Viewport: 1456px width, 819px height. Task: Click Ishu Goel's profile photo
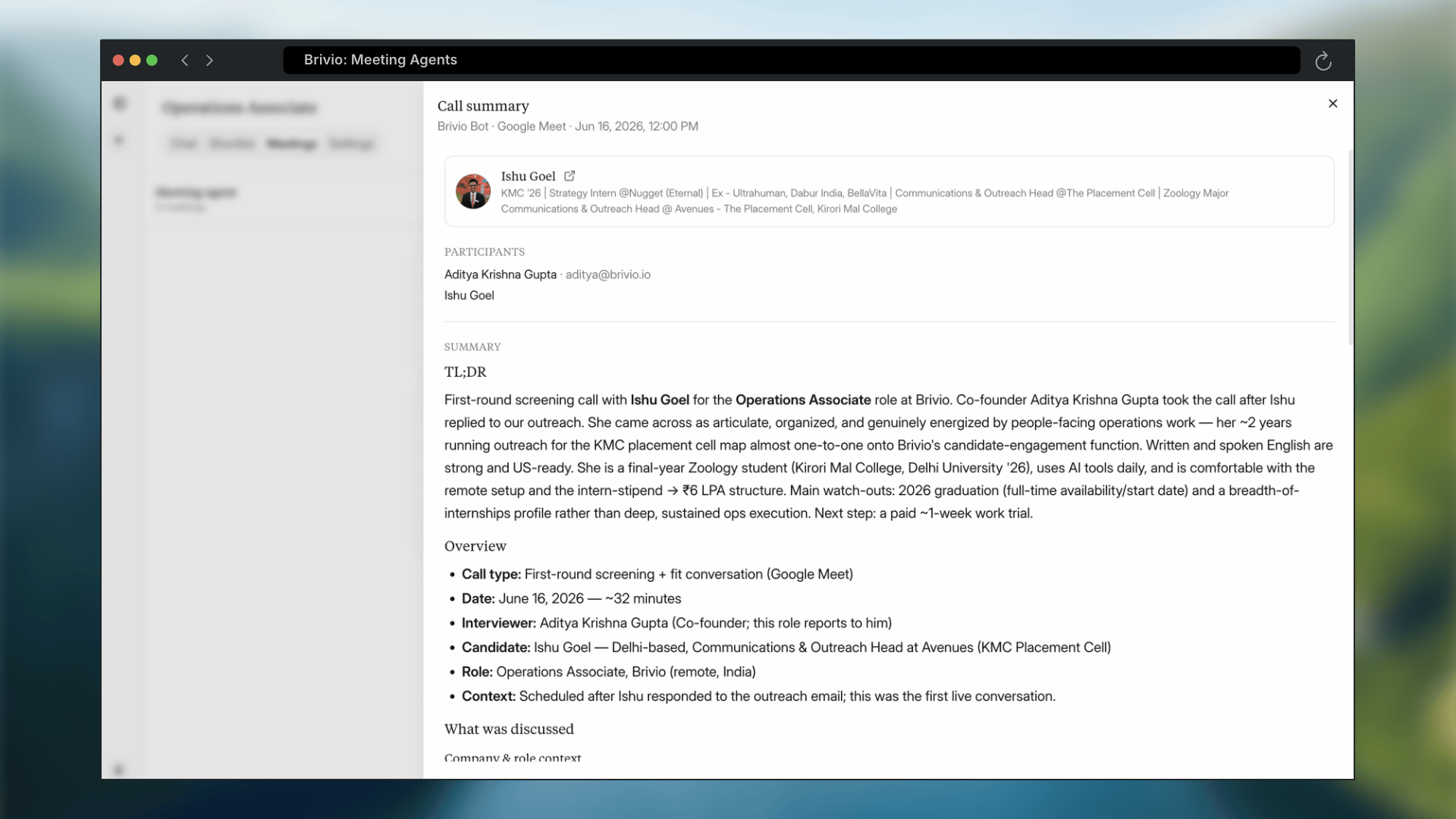[x=473, y=191]
